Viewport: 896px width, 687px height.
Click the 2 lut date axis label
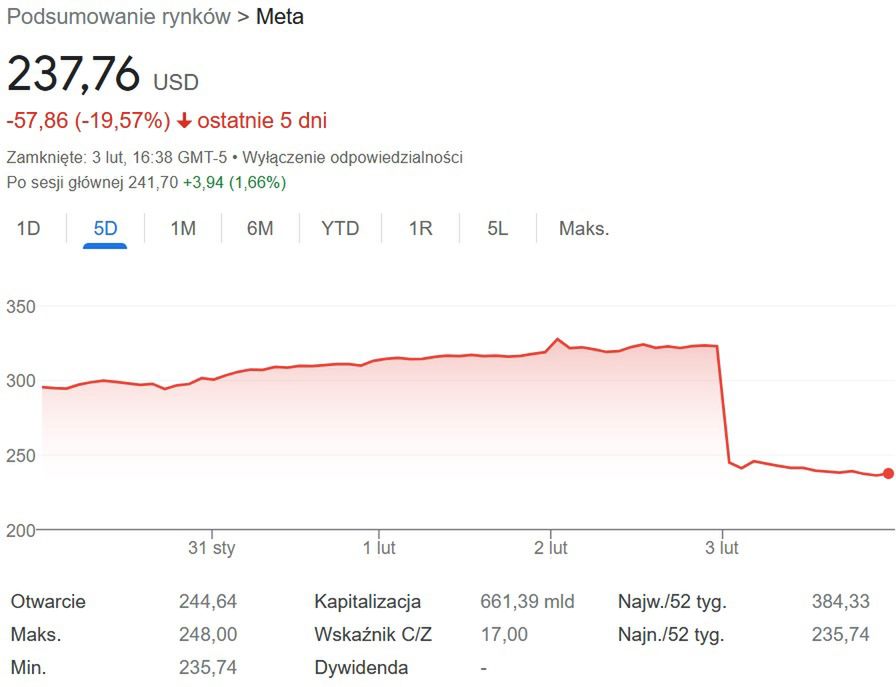(x=551, y=548)
